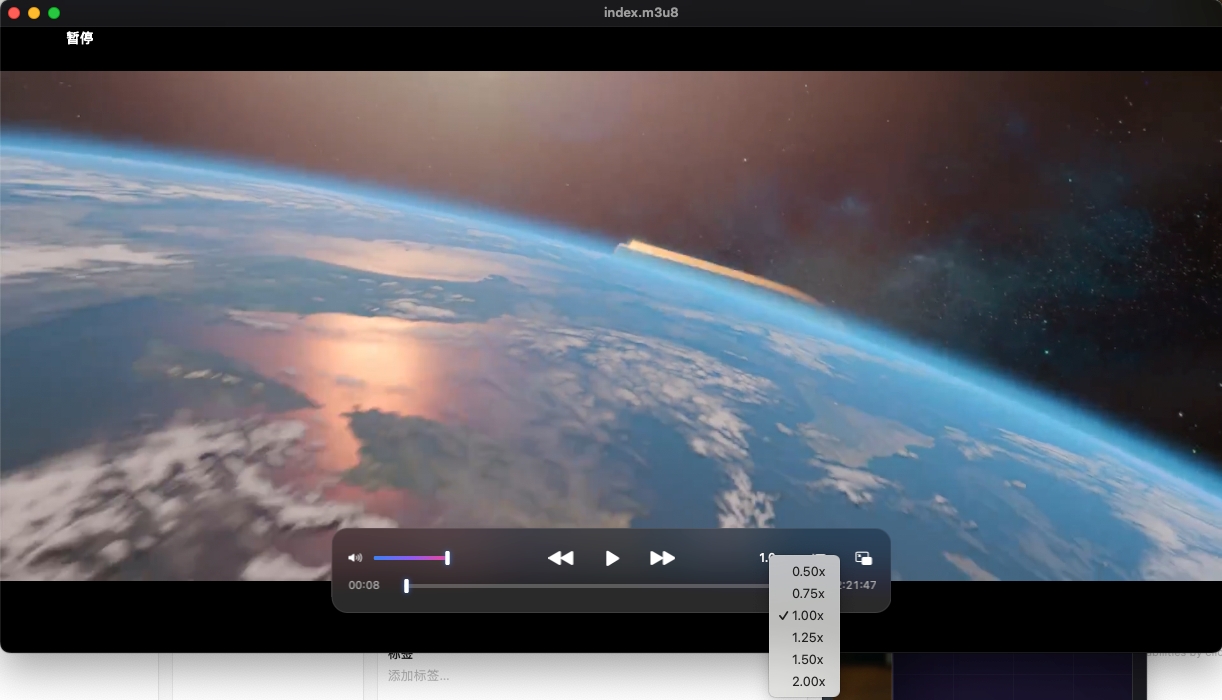Click the 添加标签 tag input field
This screenshot has height=700, width=1222.
coord(420,676)
